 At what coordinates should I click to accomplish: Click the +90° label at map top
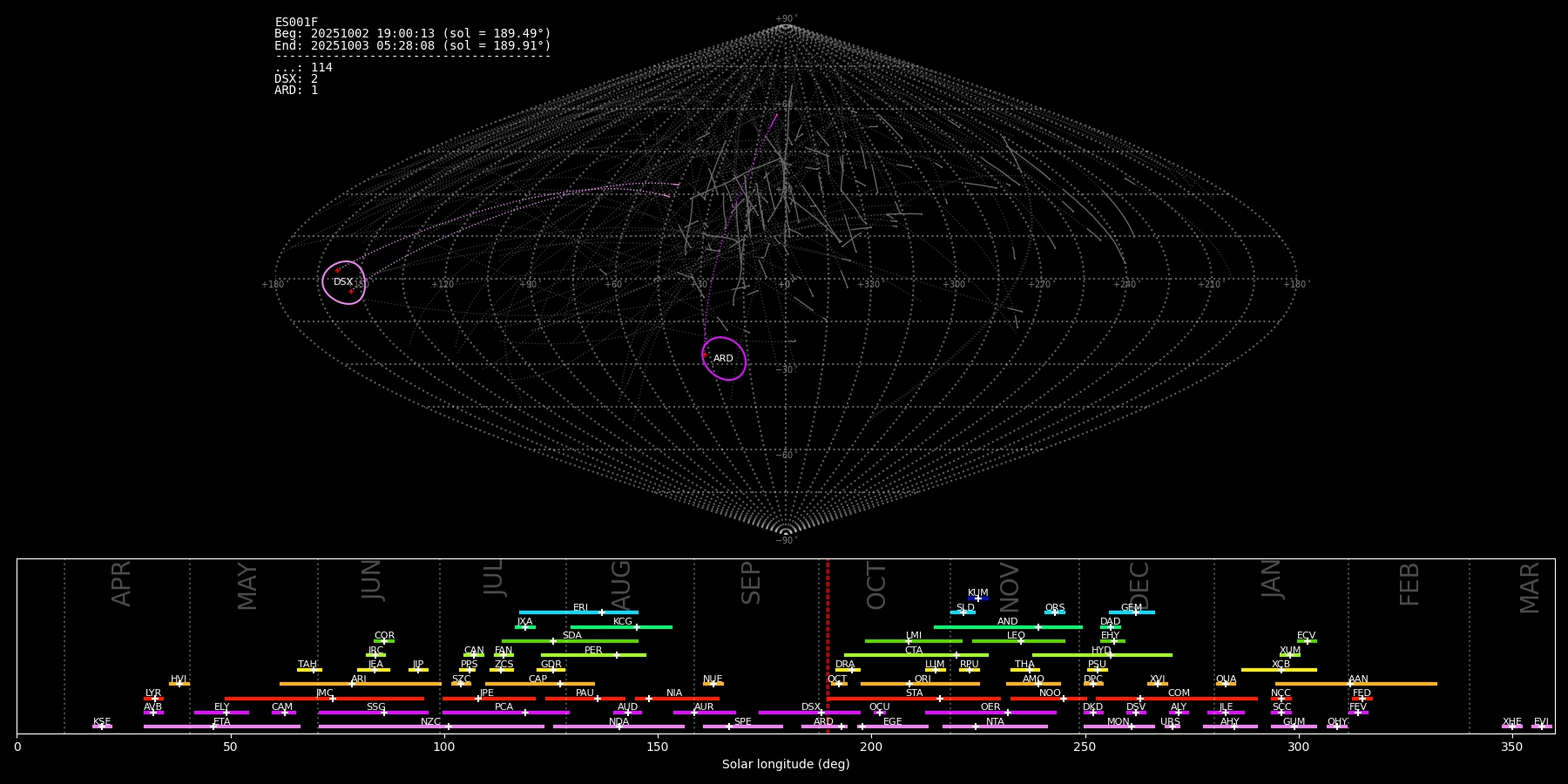click(786, 19)
